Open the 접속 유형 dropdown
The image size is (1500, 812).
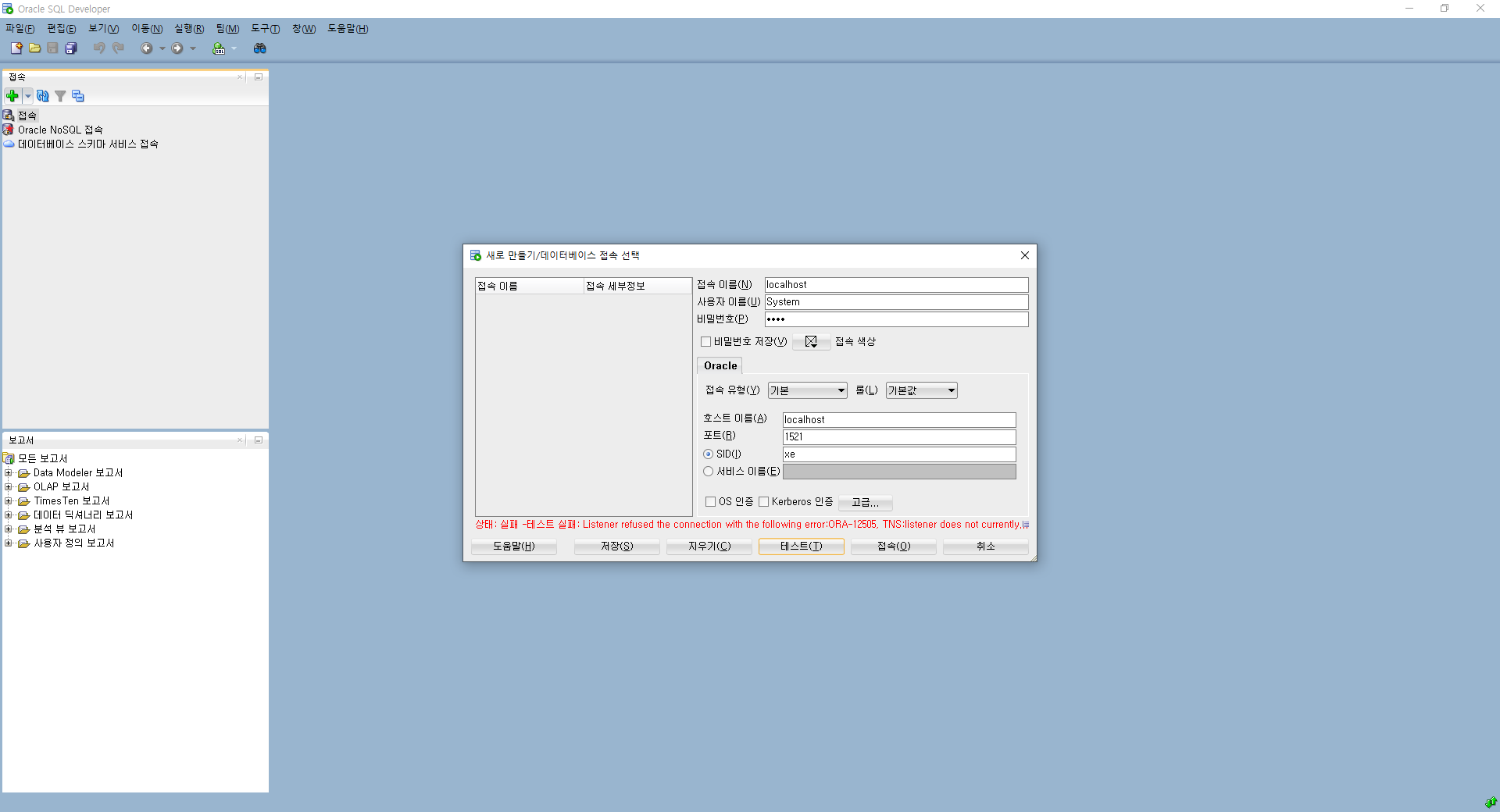tap(807, 390)
